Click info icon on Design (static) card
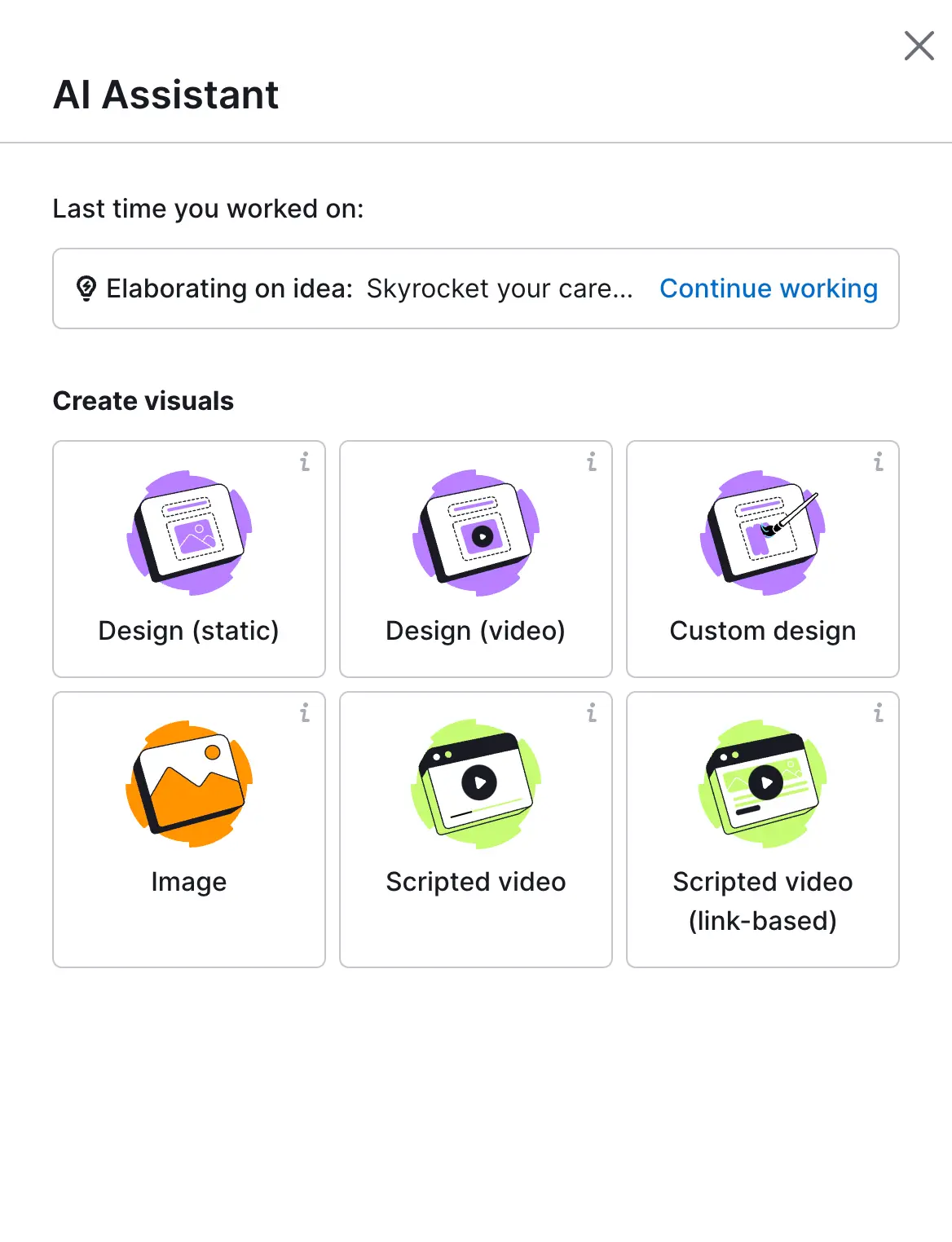Image resolution: width=952 pixels, height=1242 pixels. pyautogui.click(x=305, y=462)
